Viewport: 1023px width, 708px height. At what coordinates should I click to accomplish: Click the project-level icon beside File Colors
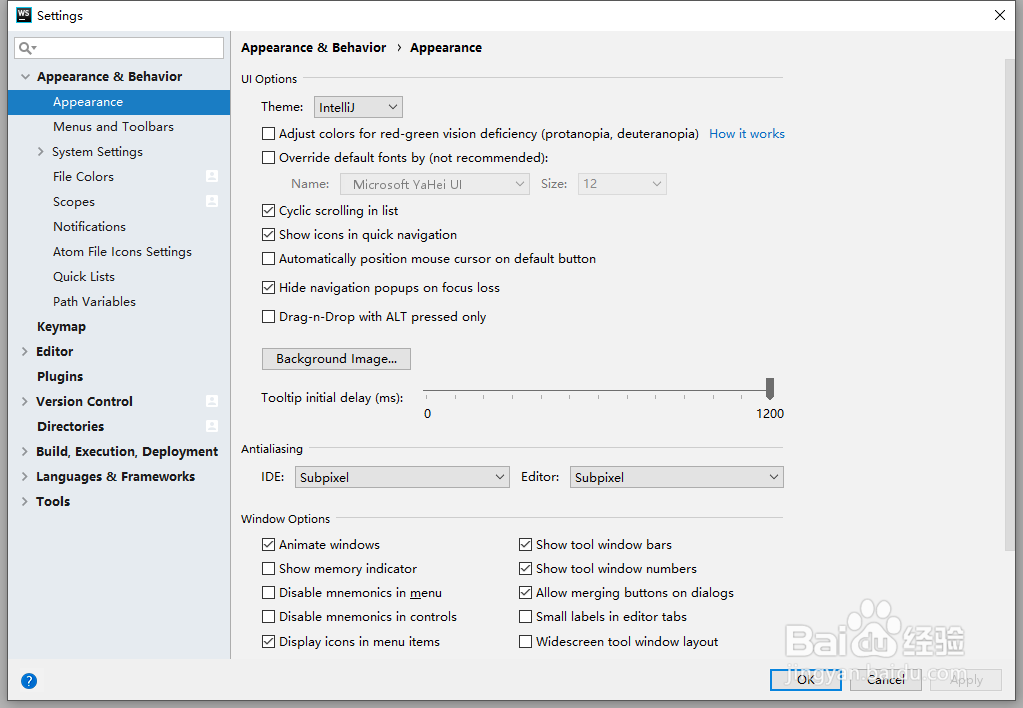coord(212,176)
